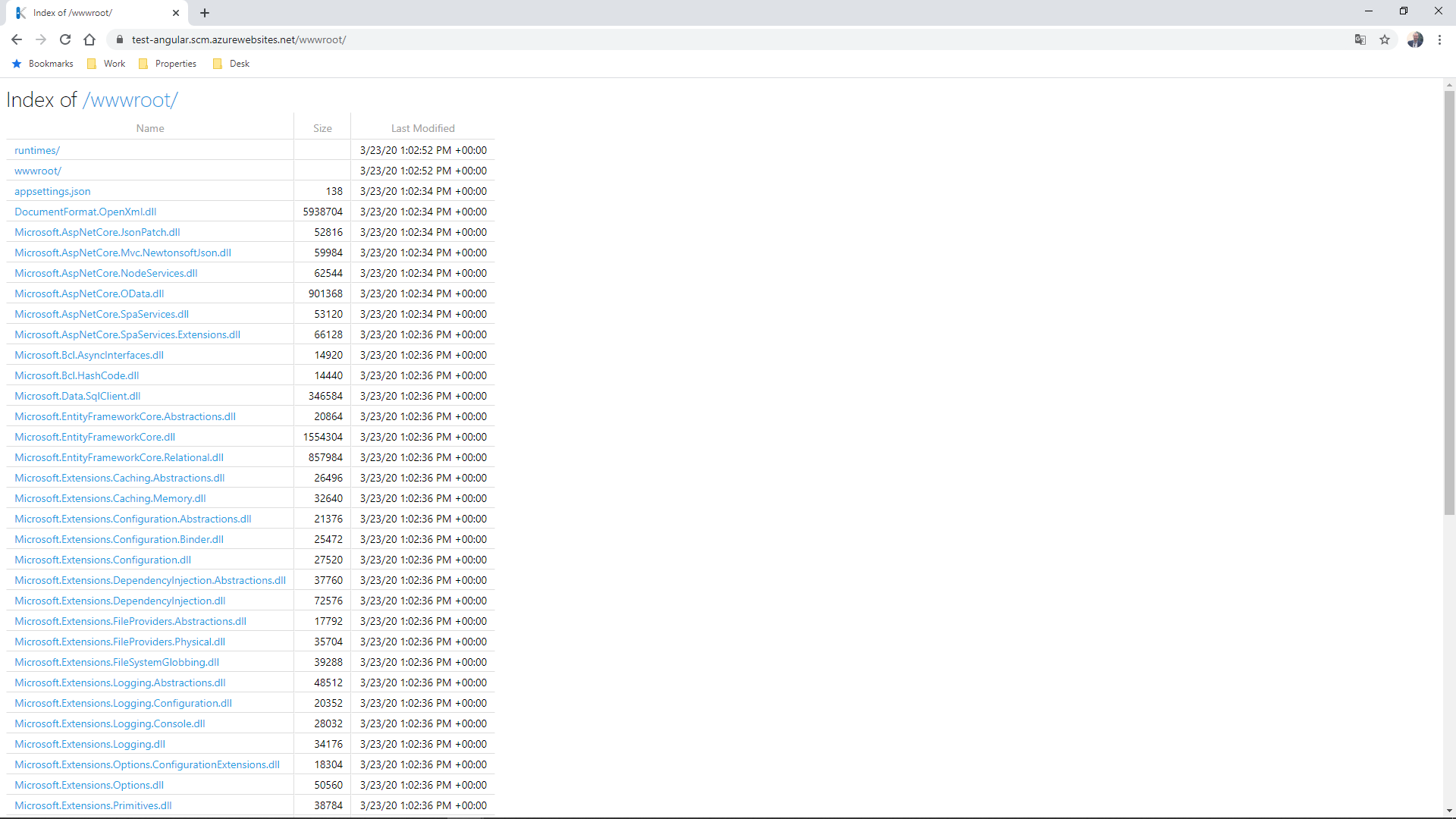
Task: Open the translate page icon
Action: [1360, 39]
